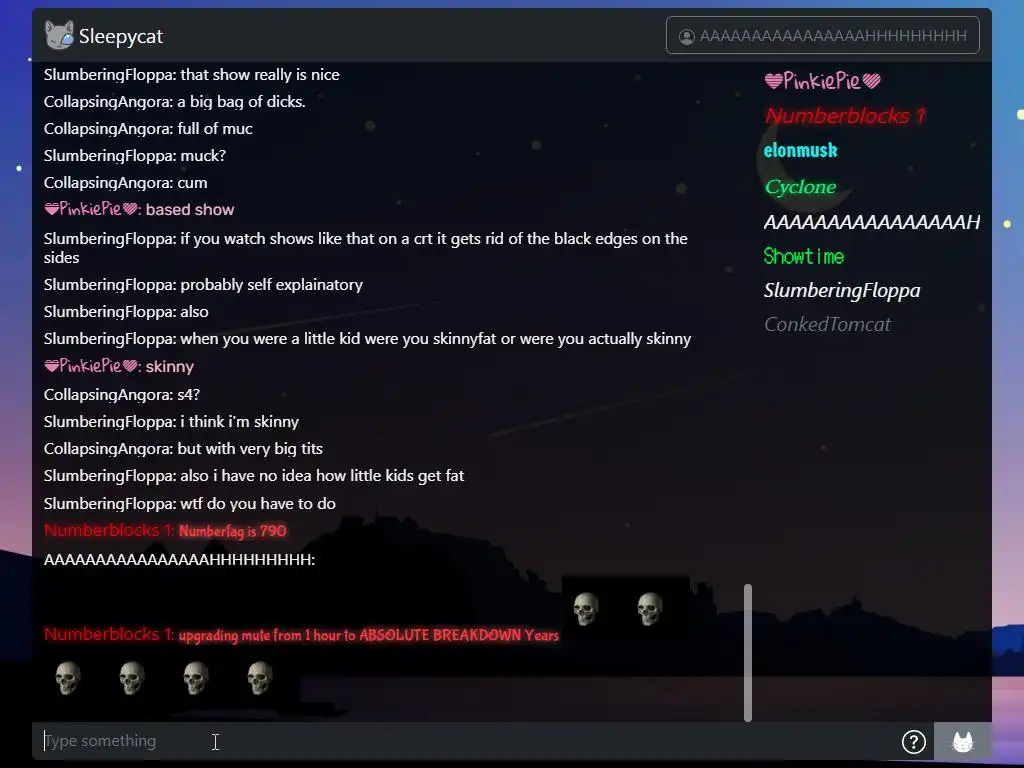1024x768 pixels.
Task: Open the help question mark icon
Action: [x=914, y=742]
